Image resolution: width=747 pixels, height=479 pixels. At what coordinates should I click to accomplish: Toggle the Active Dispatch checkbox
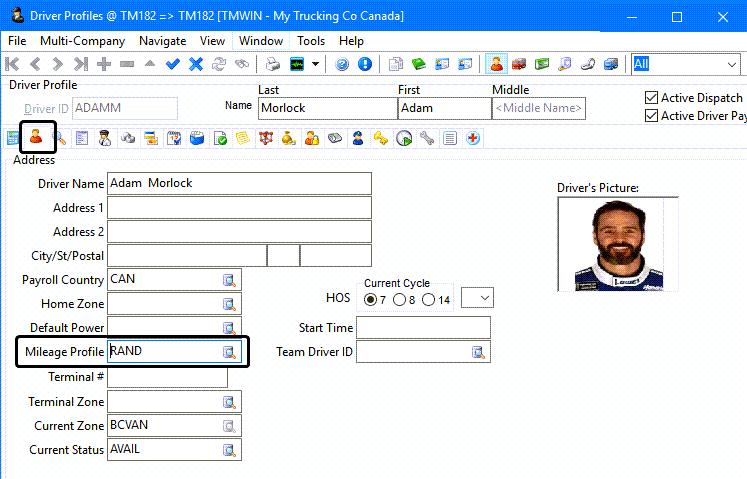pos(652,98)
